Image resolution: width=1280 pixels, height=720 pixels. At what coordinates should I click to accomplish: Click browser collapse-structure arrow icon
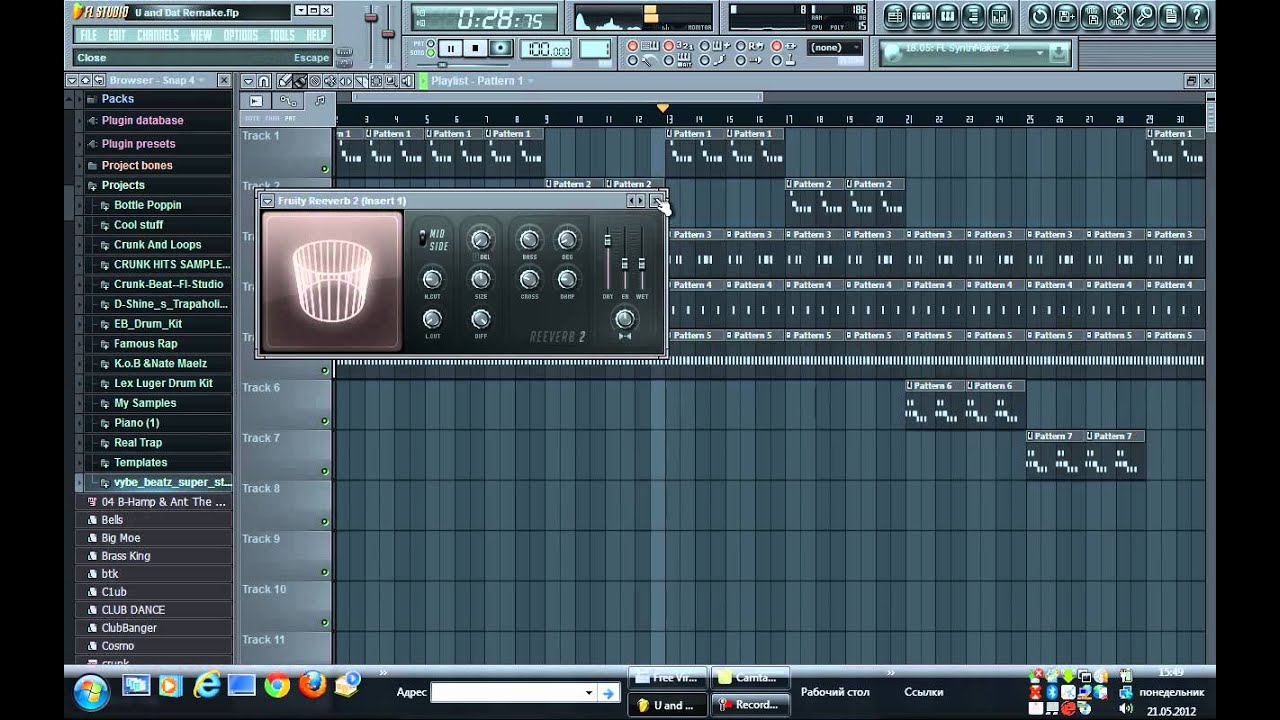point(99,80)
